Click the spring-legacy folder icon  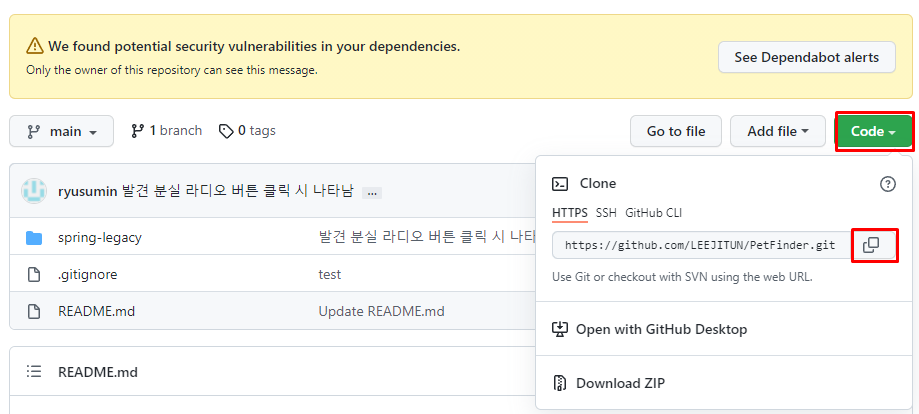coord(34,238)
